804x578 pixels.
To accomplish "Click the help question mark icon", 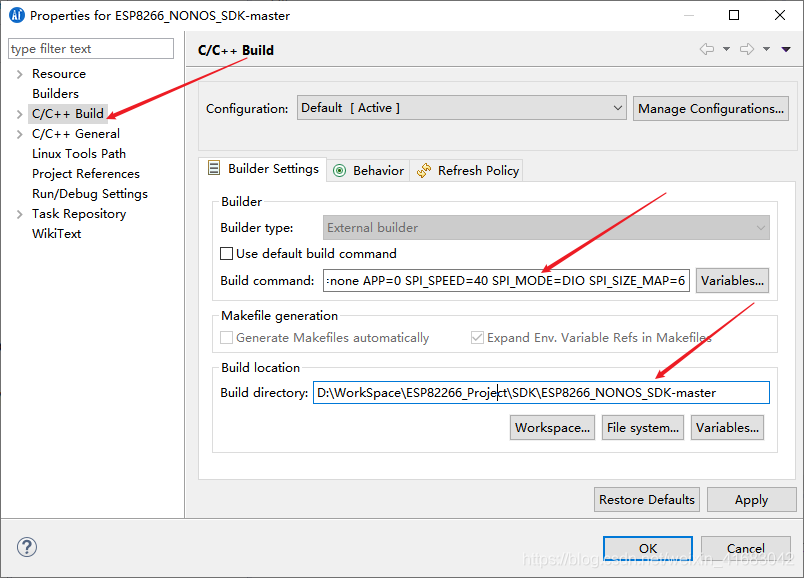I will [27, 547].
